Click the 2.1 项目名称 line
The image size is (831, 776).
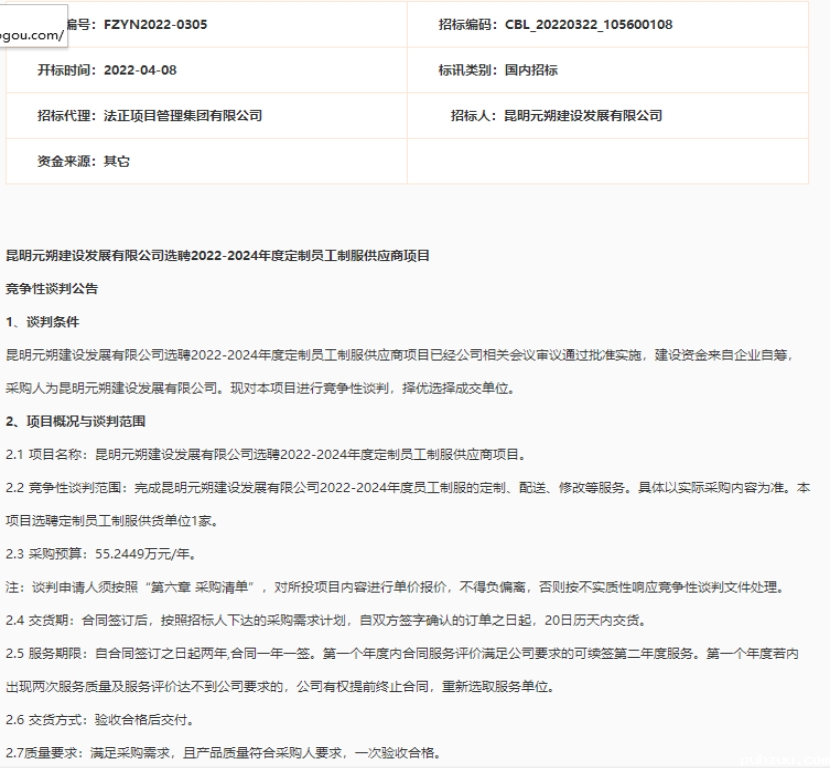point(265,455)
